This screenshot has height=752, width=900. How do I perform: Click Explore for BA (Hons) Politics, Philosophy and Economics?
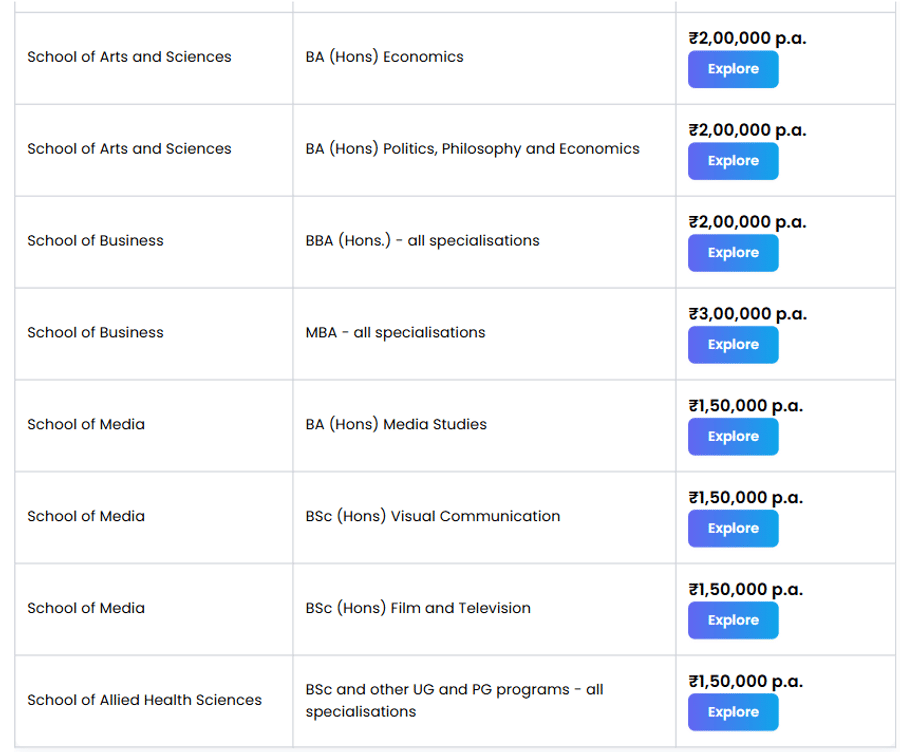733,161
